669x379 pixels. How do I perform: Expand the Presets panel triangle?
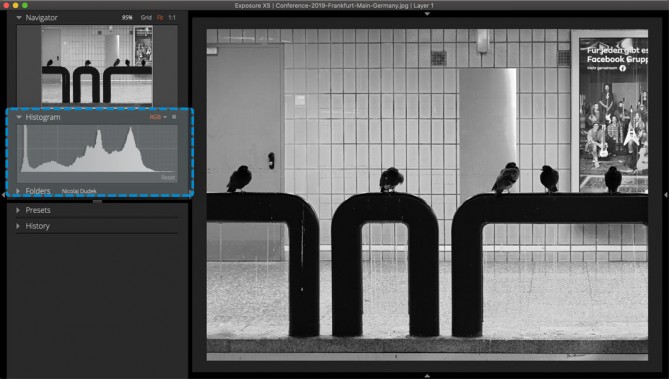18,210
